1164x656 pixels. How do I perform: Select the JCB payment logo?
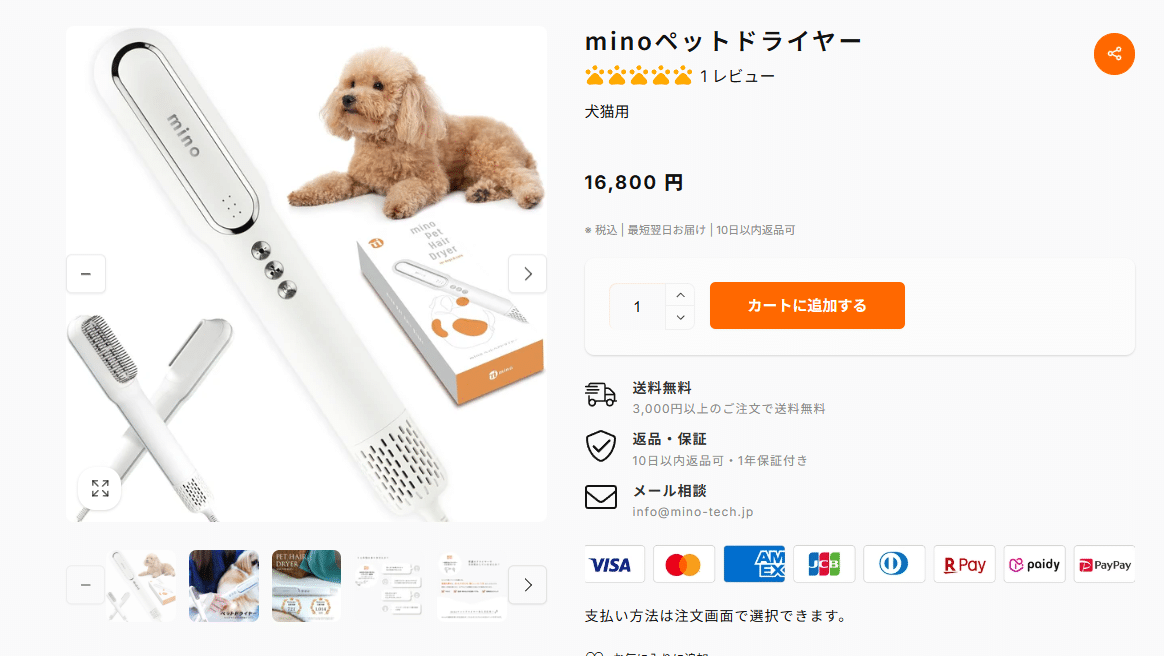coord(824,565)
